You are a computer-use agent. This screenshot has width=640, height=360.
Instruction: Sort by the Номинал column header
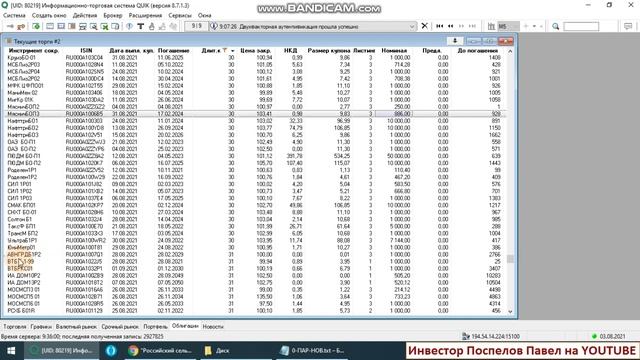[394, 51]
